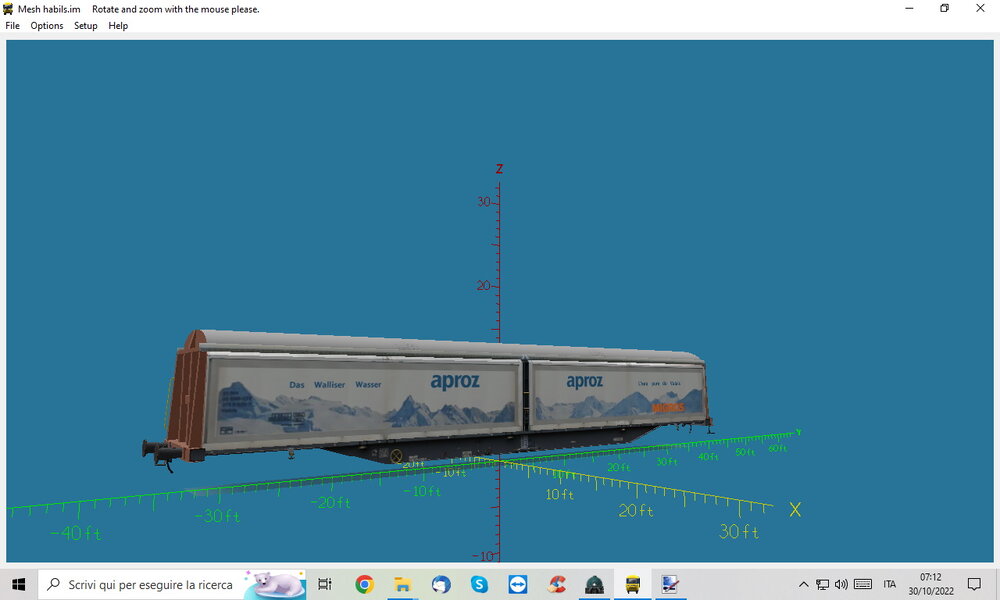Open the volume control in system tray
This screenshot has height=600, width=1000.
(x=842, y=584)
